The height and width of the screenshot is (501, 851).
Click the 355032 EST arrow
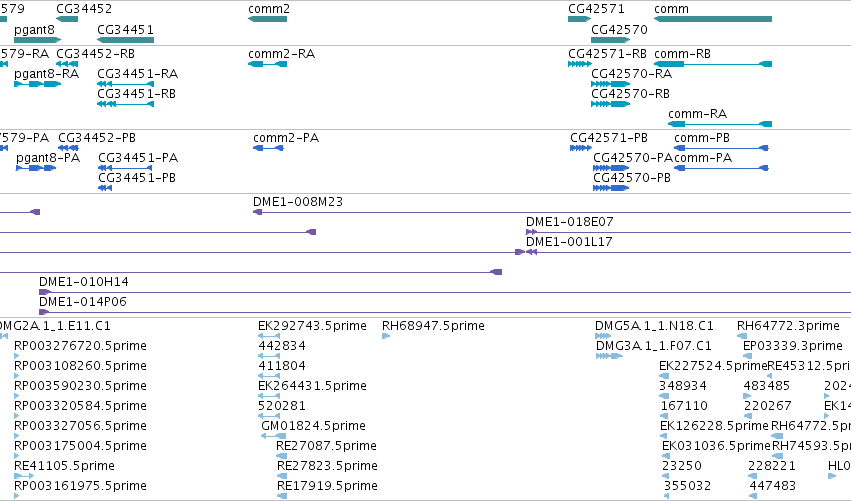[x=666, y=497]
